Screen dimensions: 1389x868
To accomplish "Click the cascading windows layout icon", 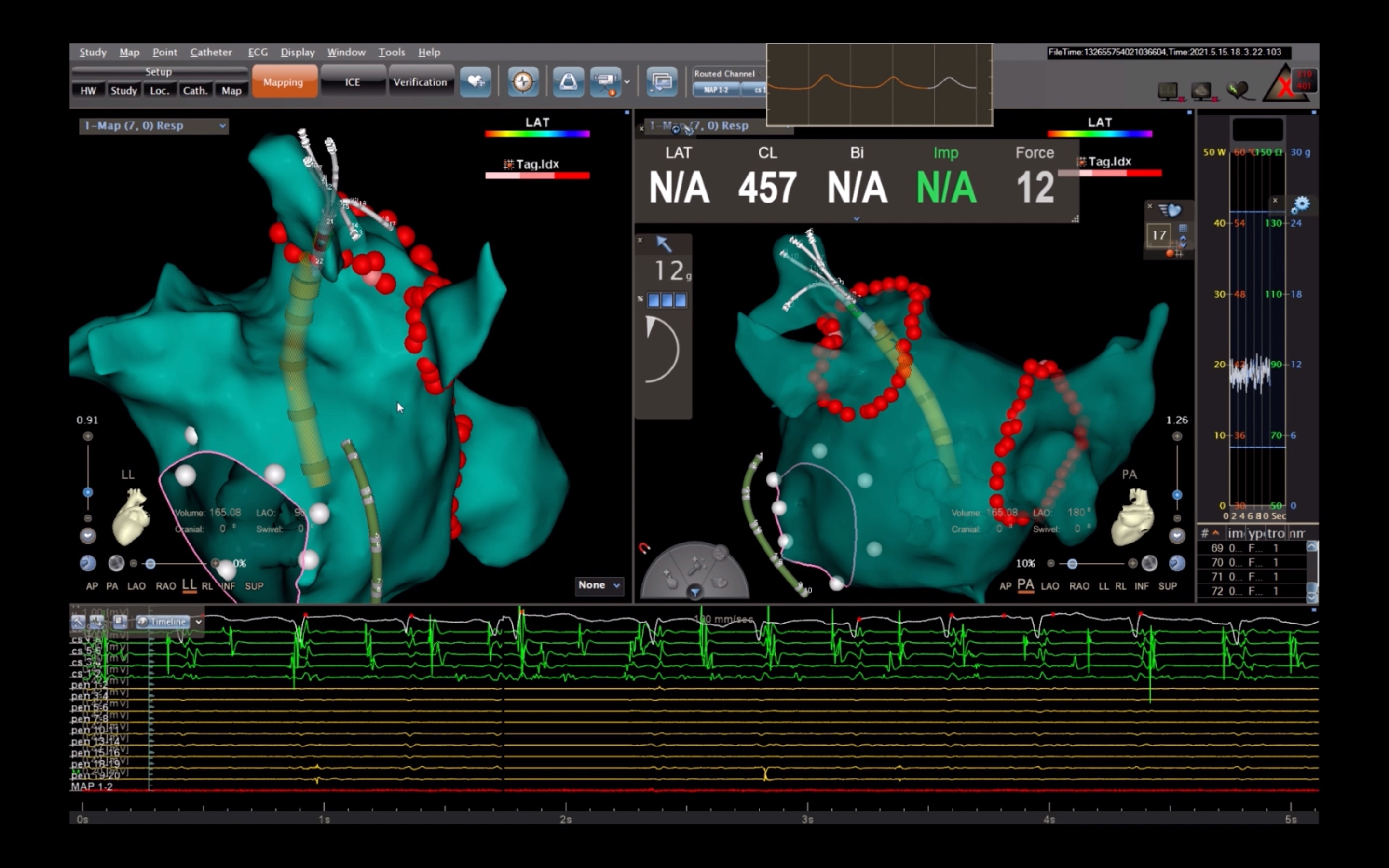I will point(661,81).
